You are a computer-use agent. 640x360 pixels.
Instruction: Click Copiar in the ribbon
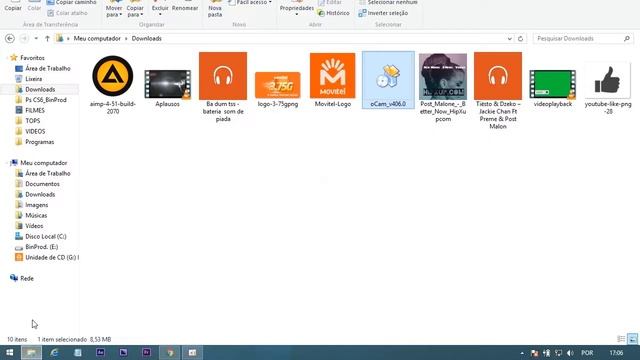(13, 6)
